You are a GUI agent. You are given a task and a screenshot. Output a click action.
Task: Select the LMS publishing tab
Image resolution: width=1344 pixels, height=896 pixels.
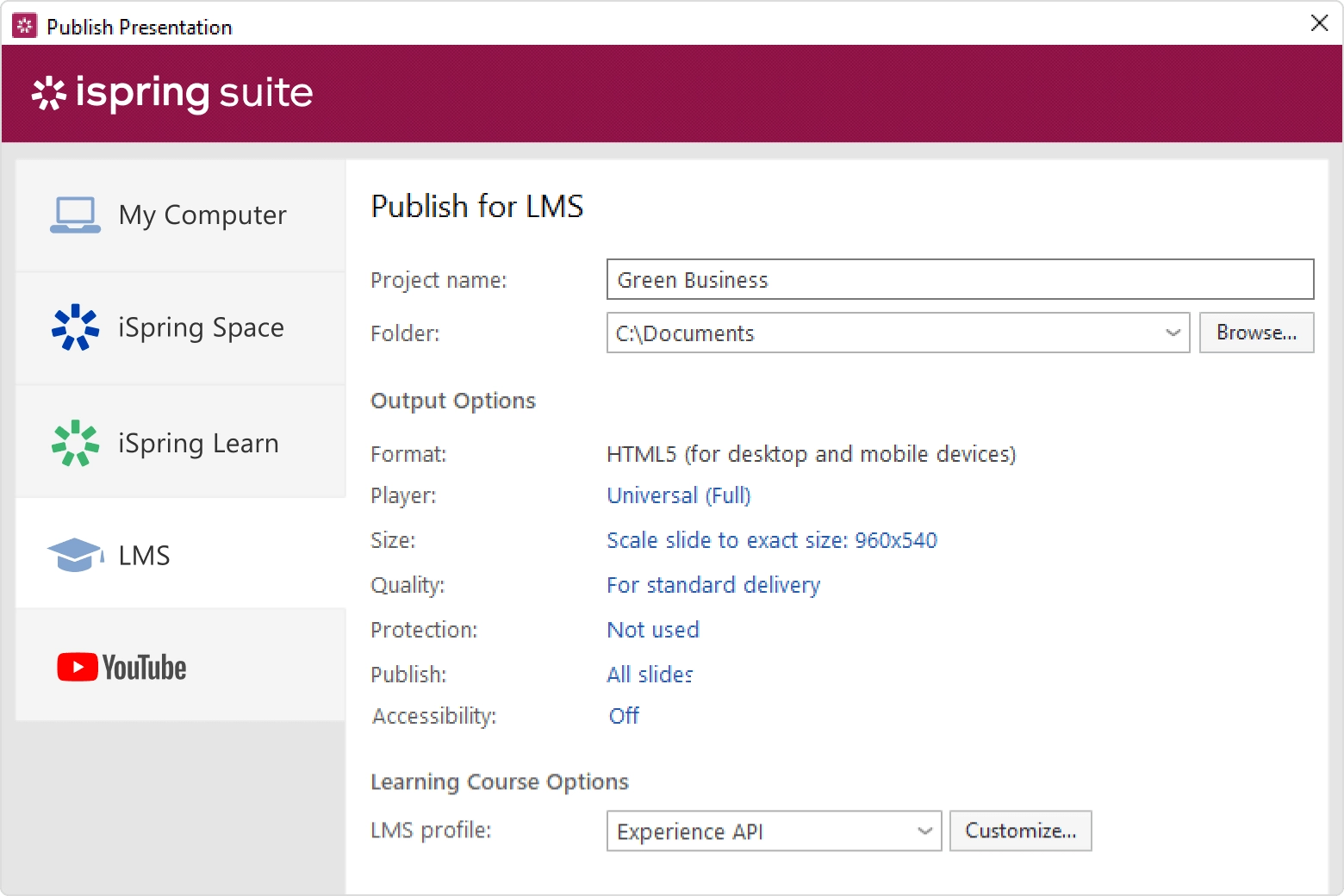(181, 553)
